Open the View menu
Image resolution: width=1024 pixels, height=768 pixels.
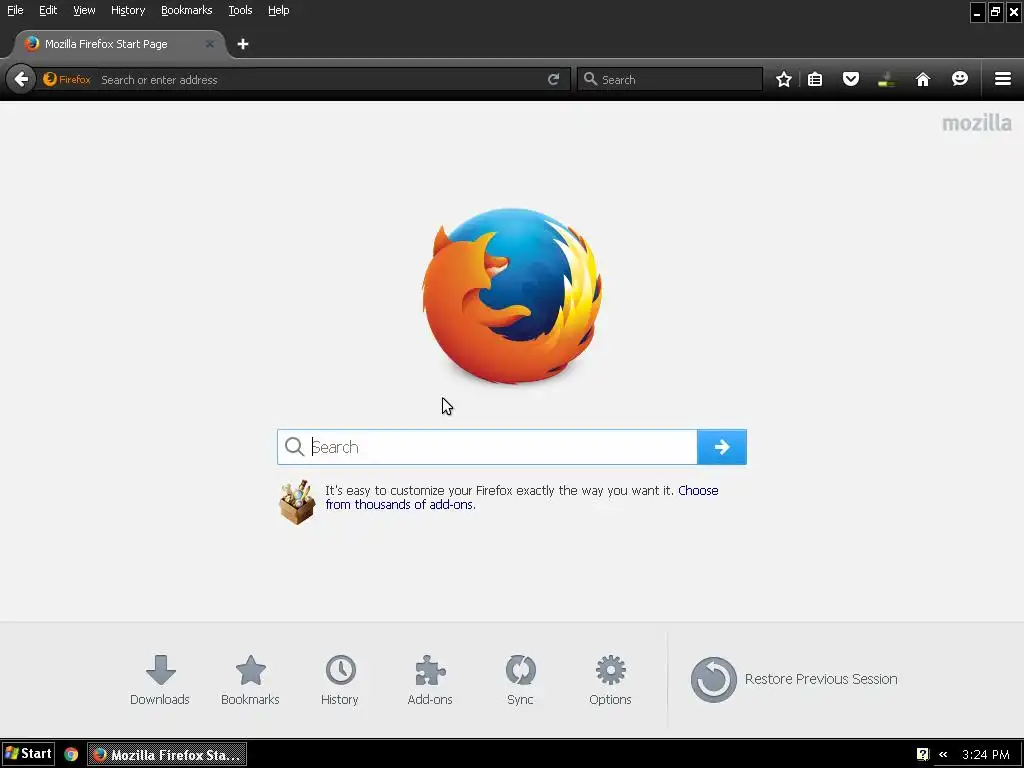[x=84, y=10]
